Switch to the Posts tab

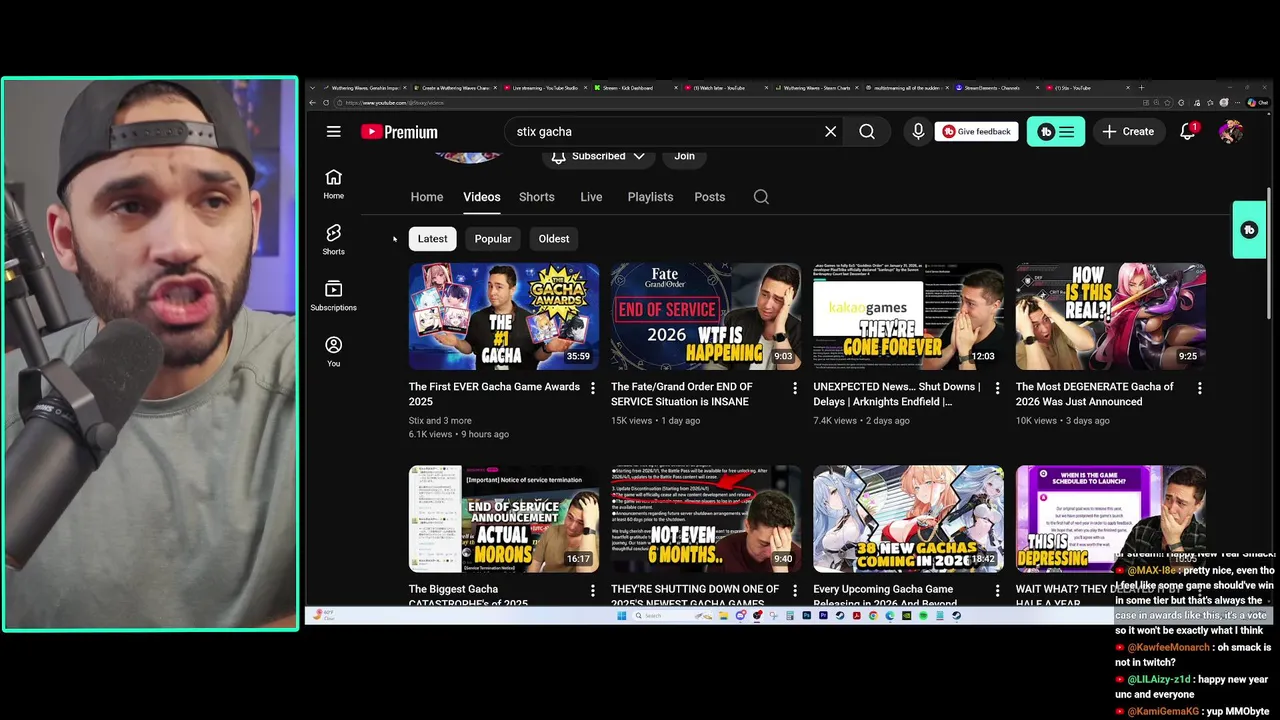pos(710,197)
